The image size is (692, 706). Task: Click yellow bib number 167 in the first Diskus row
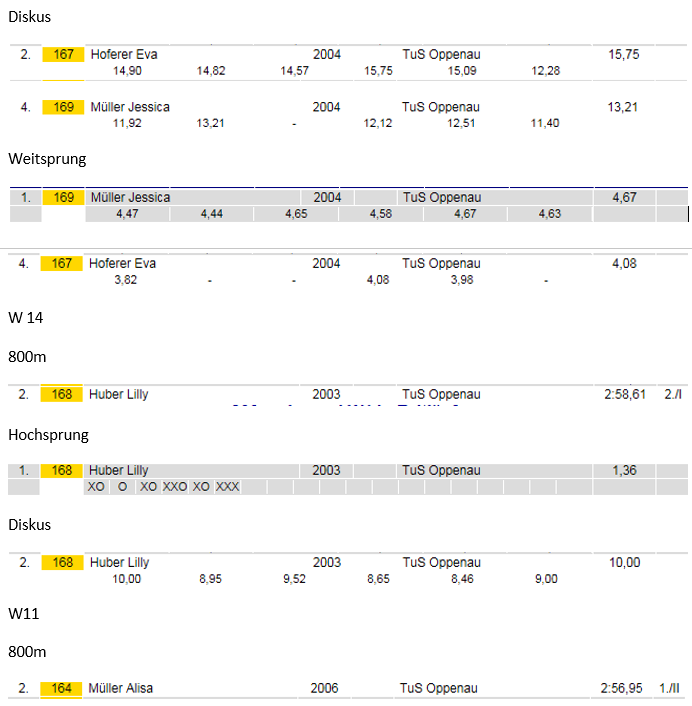click(63, 54)
